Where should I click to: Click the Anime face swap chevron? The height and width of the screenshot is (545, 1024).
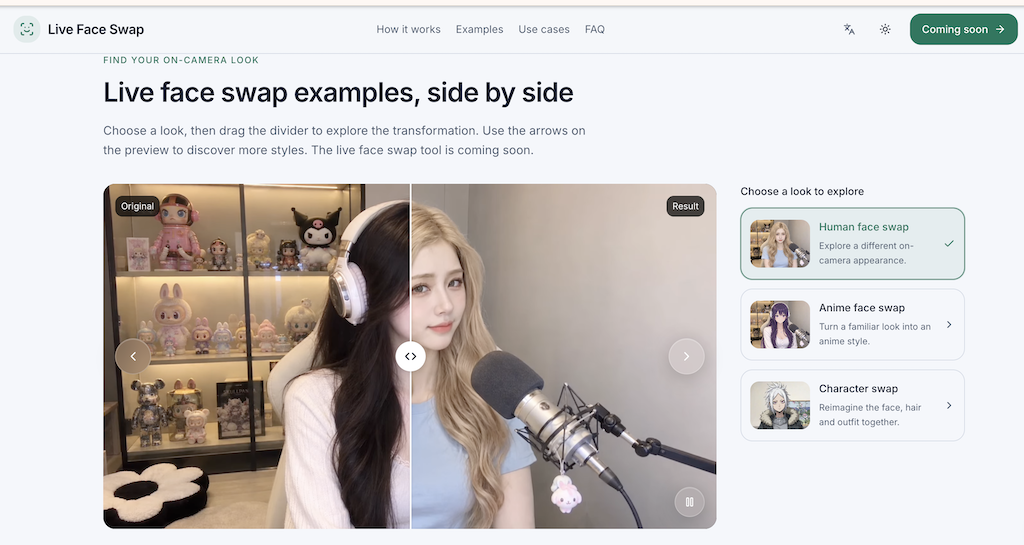tap(949, 324)
